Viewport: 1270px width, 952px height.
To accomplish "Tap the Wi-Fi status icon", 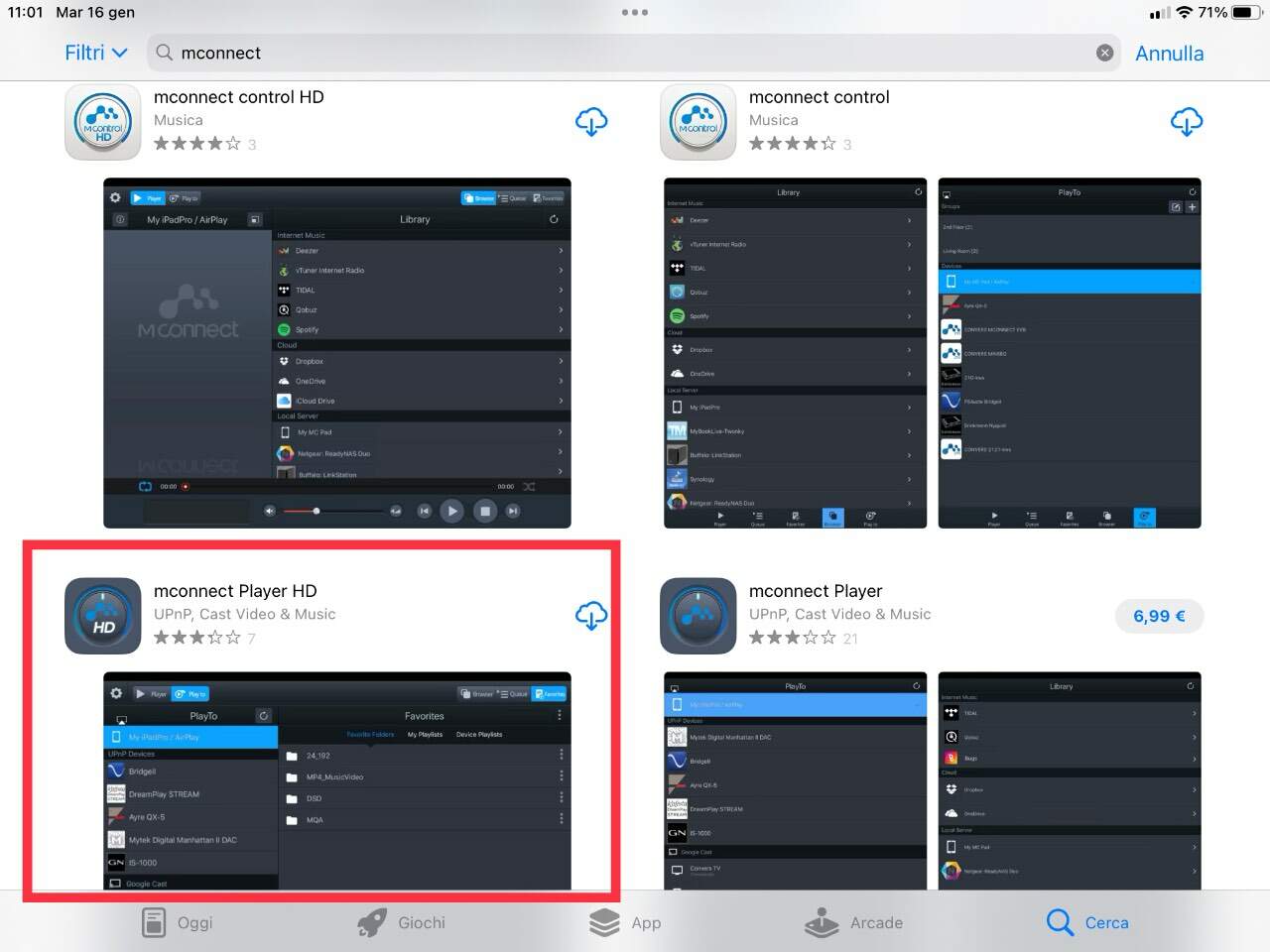I will (1185, 13).
